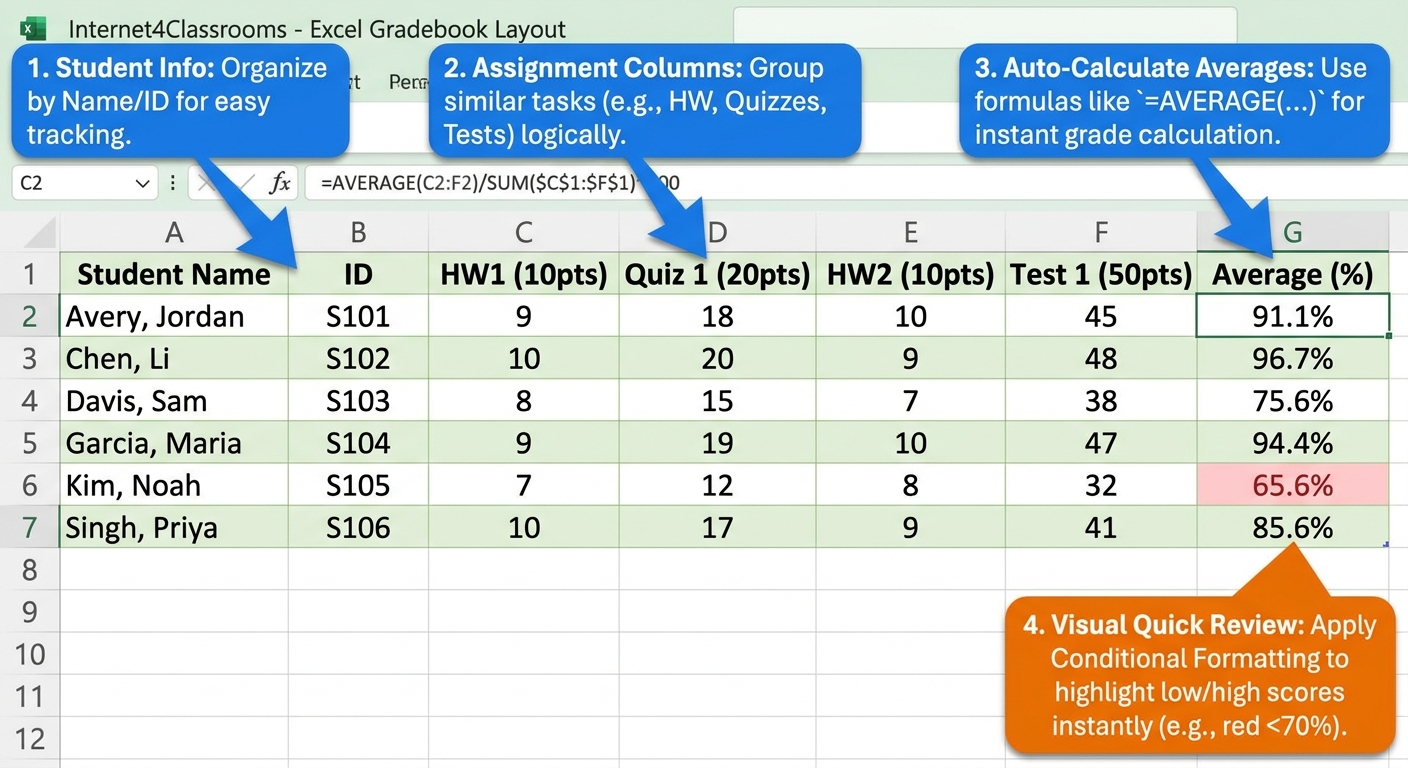Select the Average (%) header cell
The width and height of the screenshot is (1408, 768).
1292,274
